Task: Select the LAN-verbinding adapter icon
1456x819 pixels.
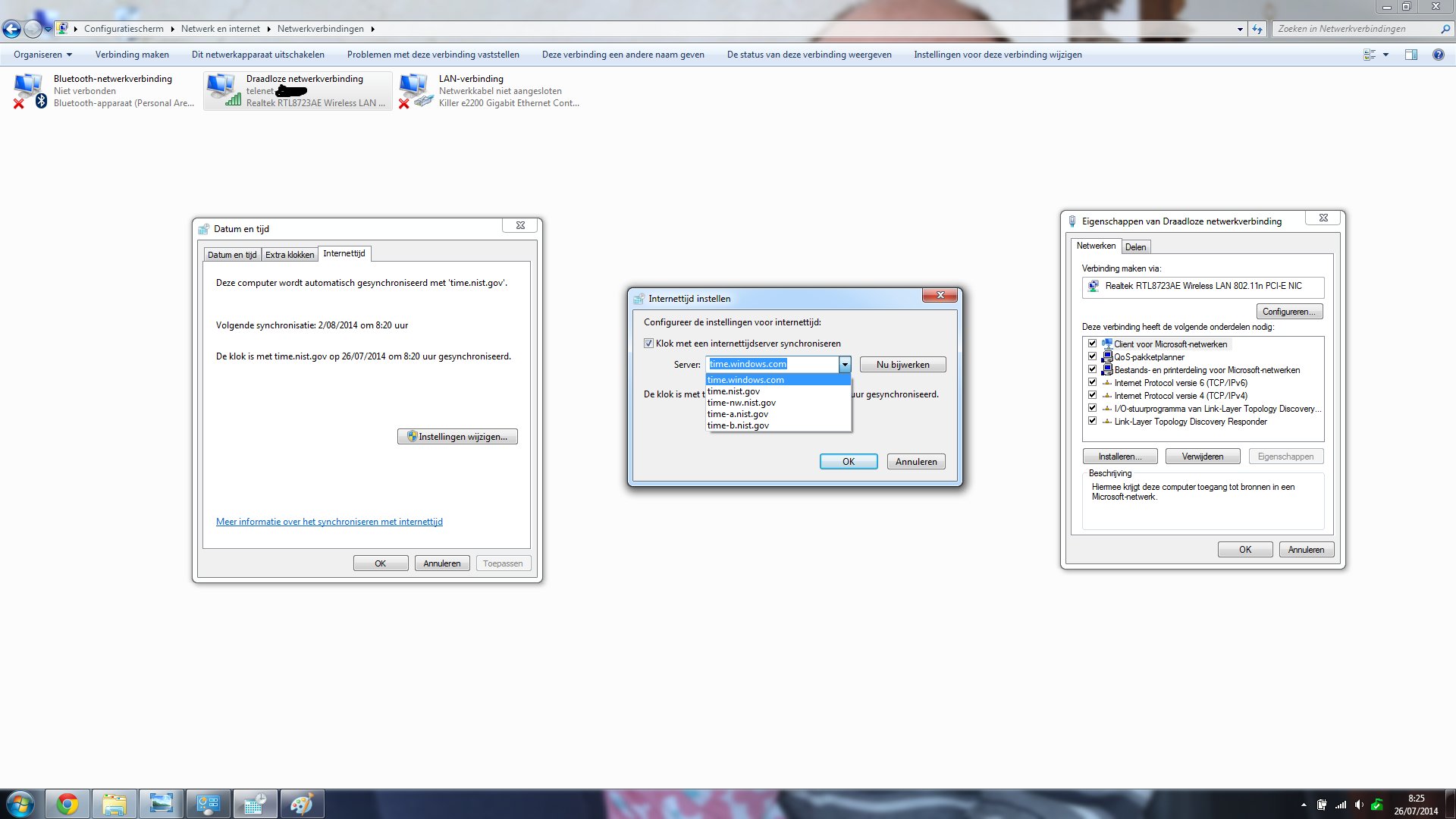Action: 415,90
